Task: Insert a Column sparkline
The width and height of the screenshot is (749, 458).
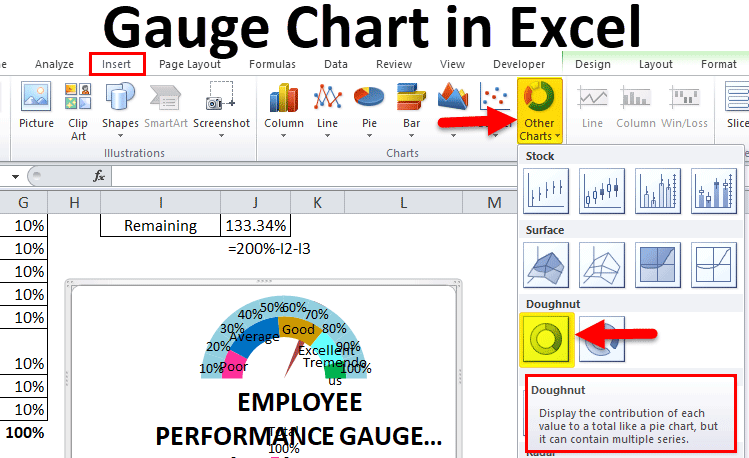Action: coord(636,107)
